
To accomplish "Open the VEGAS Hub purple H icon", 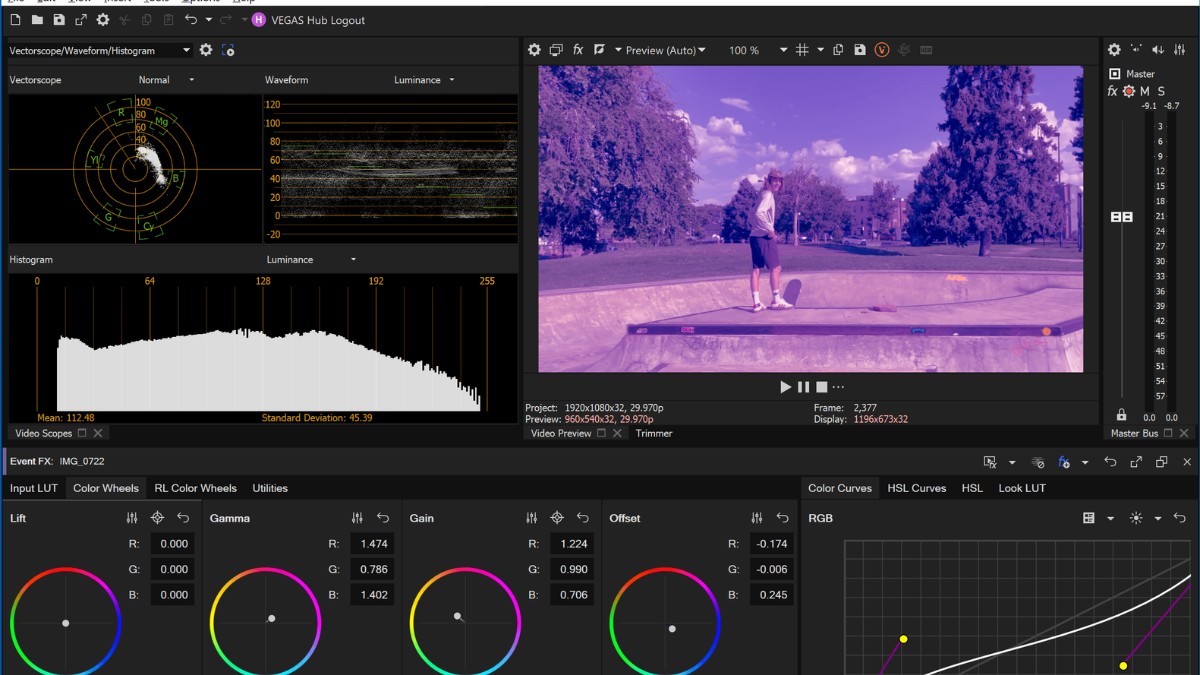I will click(x=259, y=20).
